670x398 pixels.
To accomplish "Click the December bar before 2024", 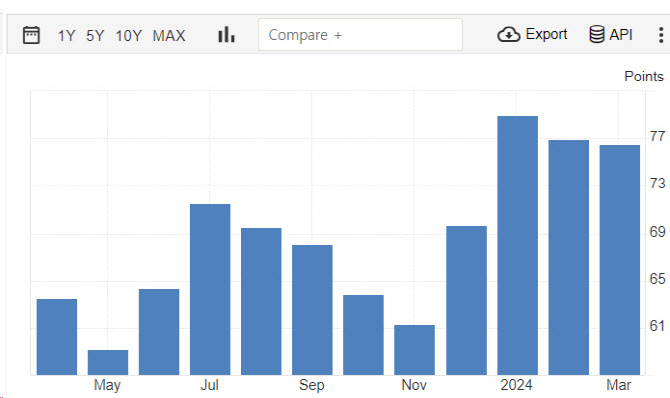I will 466,301.
